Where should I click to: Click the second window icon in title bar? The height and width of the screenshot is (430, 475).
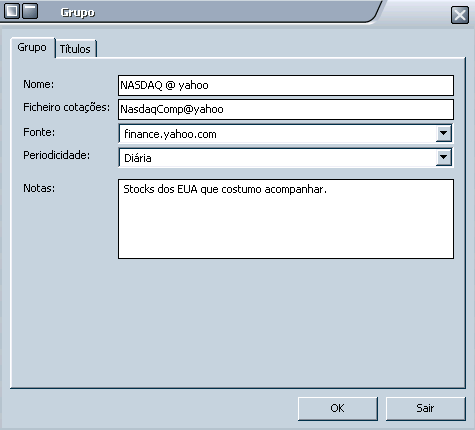[30, 11]
